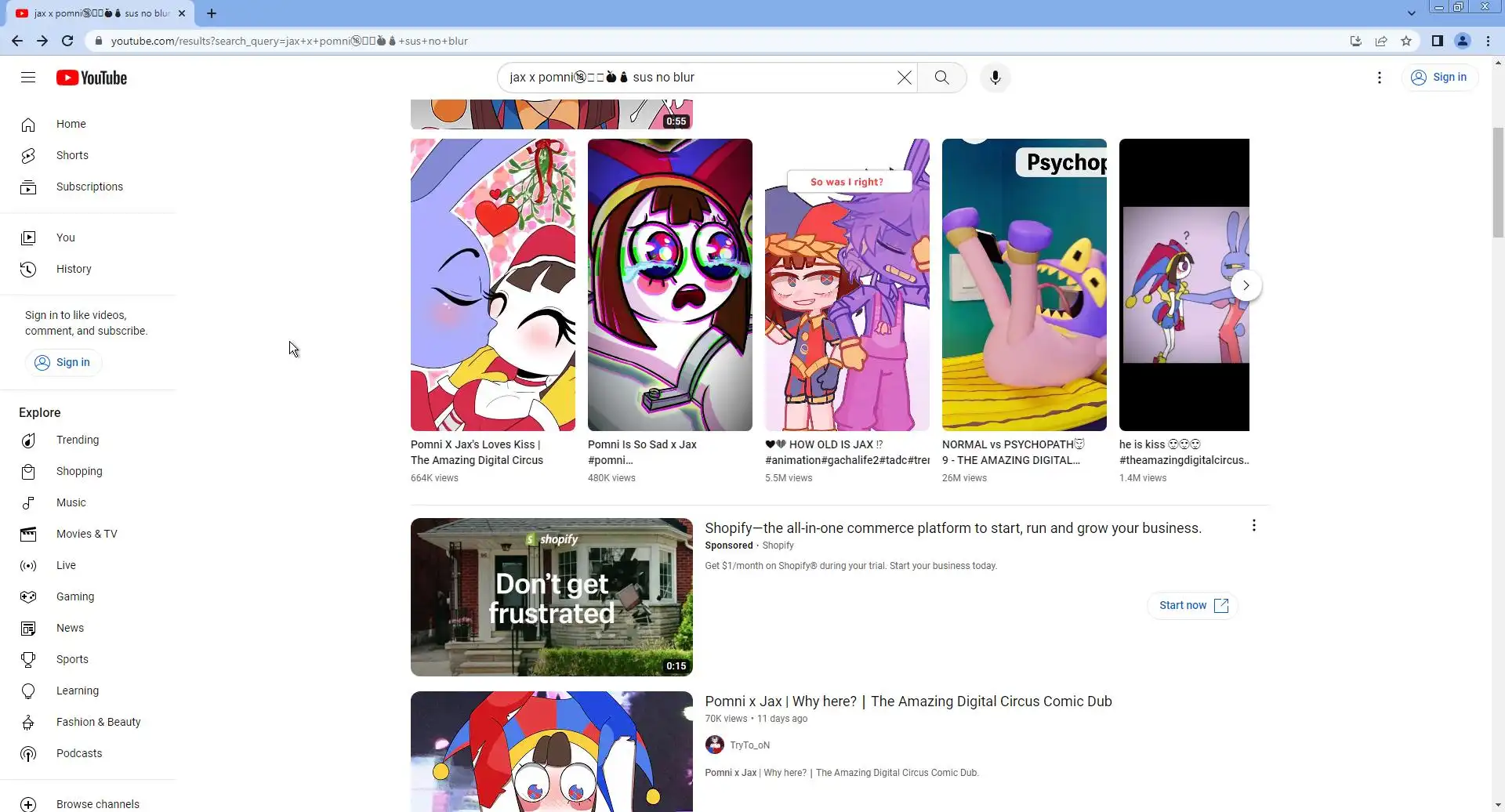Viewport: 1505px width, 812px height.
Task: Click the Sign in button in header
Action: (x=1439, y=78)
